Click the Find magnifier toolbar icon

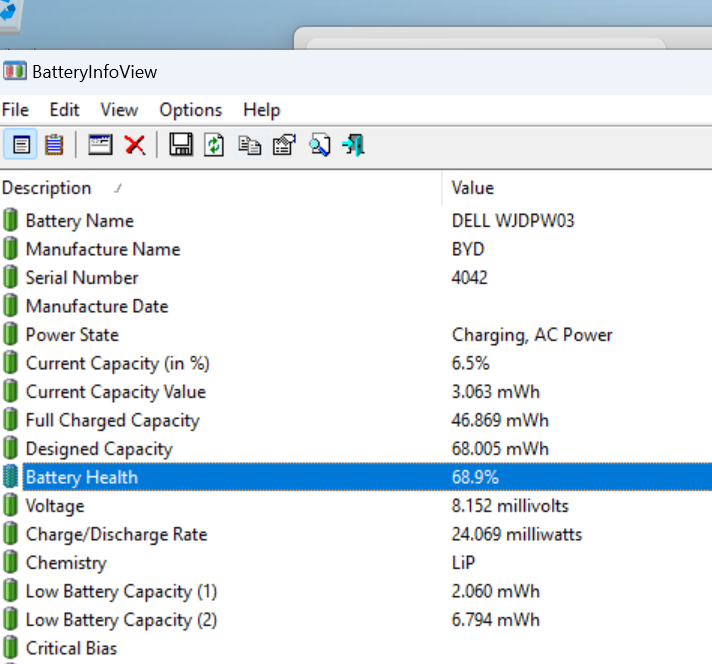pos(320,145)
